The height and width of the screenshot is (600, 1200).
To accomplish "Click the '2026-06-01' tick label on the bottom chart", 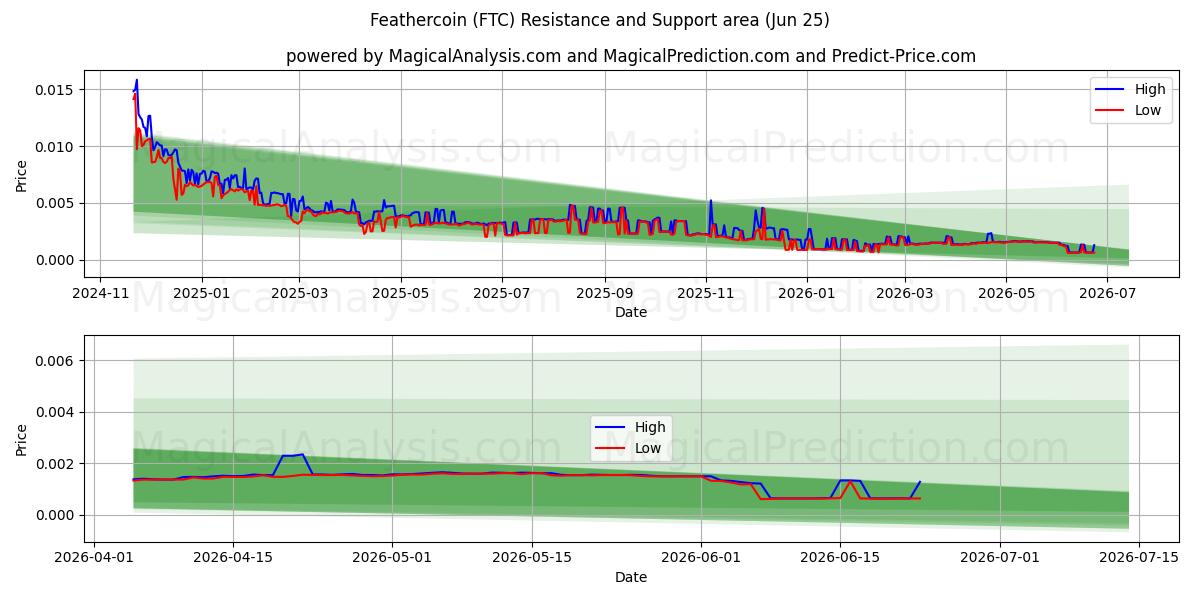I will [x=700, y=559].
